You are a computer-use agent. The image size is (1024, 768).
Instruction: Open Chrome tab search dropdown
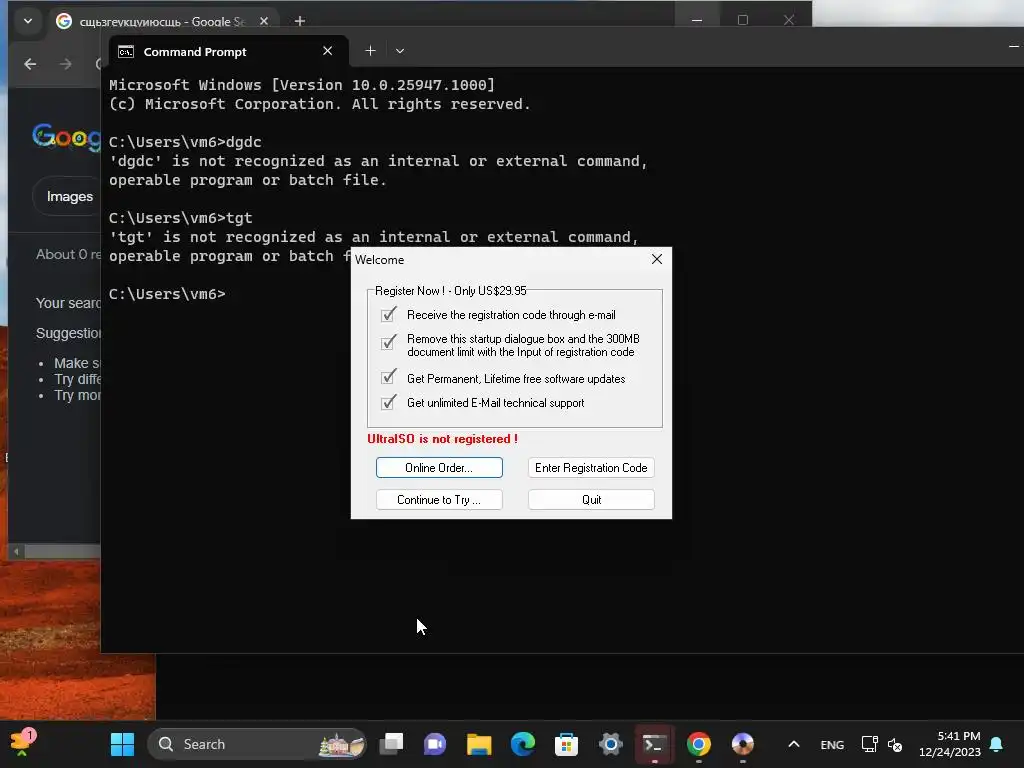(28, 21)
